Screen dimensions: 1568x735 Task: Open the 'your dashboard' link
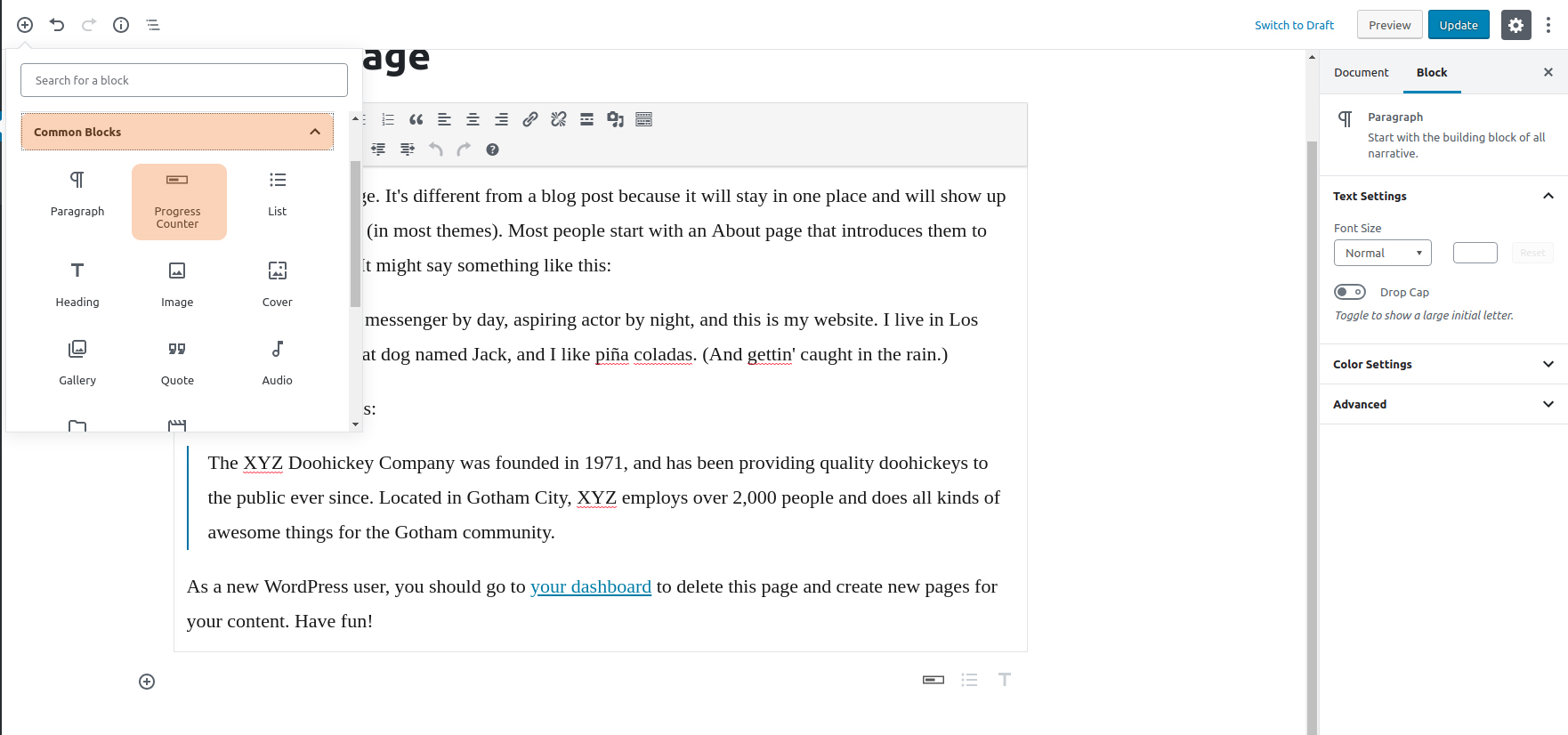[591, 586]
